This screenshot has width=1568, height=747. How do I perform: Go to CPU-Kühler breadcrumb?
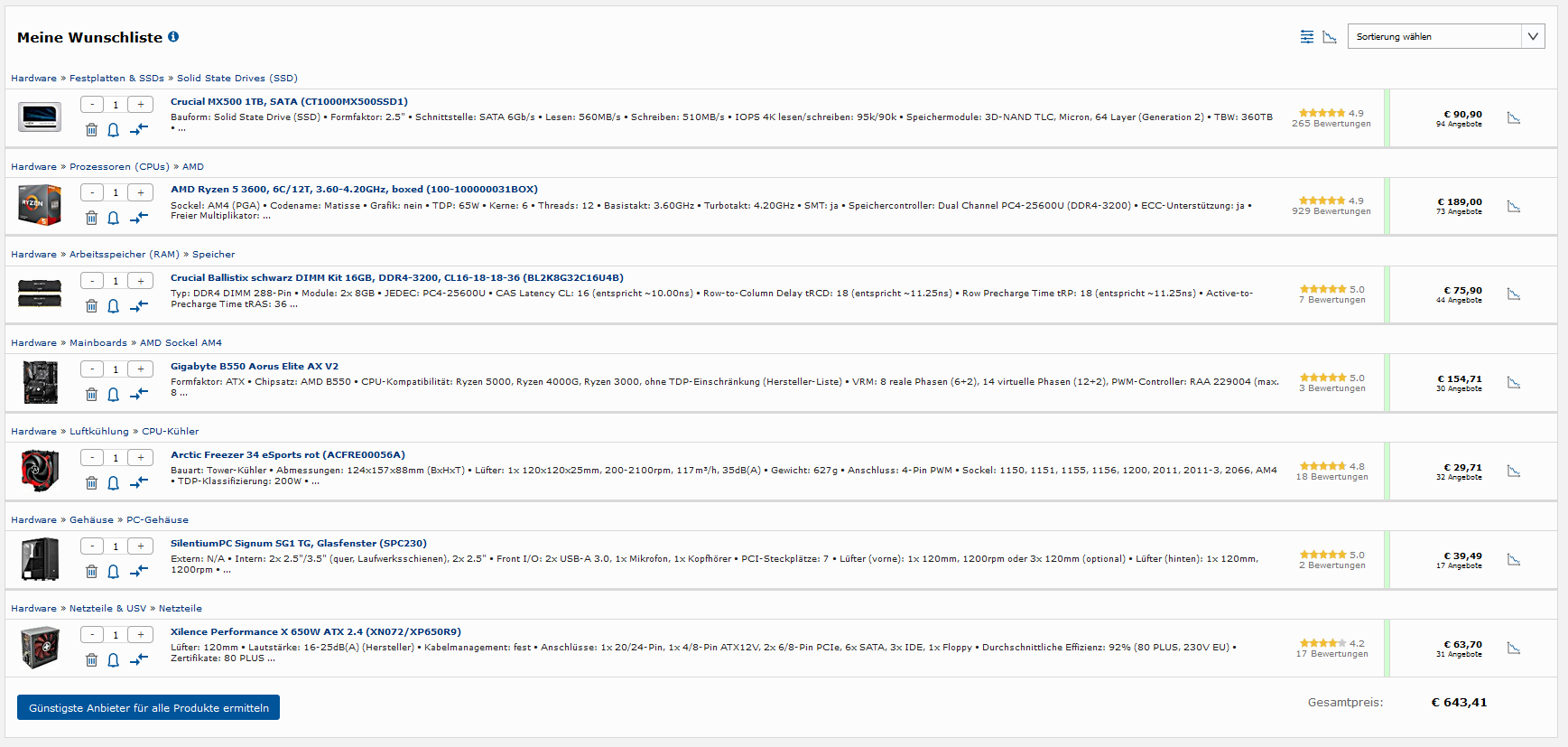171,432
